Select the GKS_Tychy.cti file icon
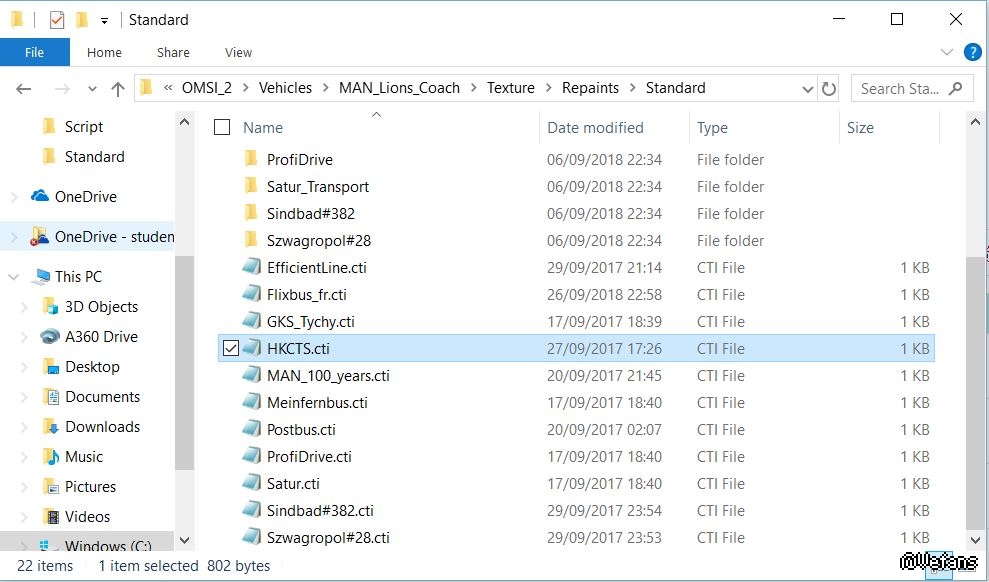The height and width of the screenshot is (582, 989). pyautogui.click(x=252, y=321)
